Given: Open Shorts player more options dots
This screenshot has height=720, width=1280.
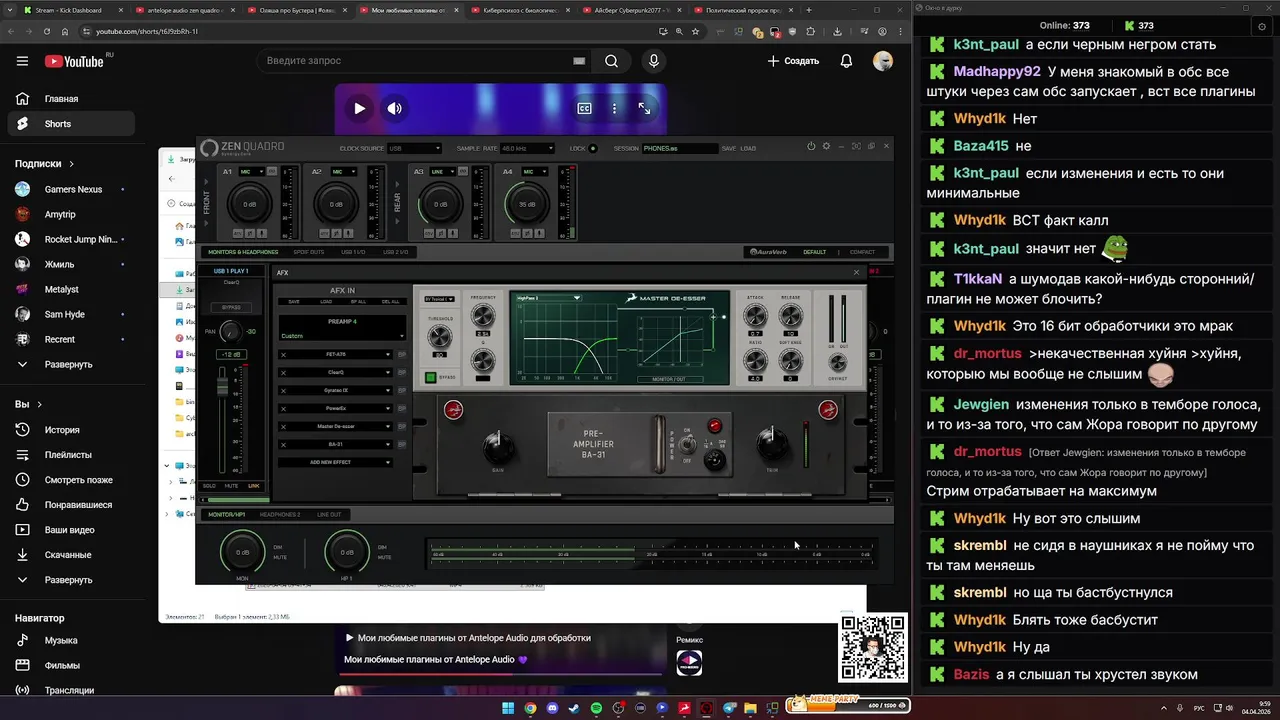Looking at the screenshot, I should 614,108.
